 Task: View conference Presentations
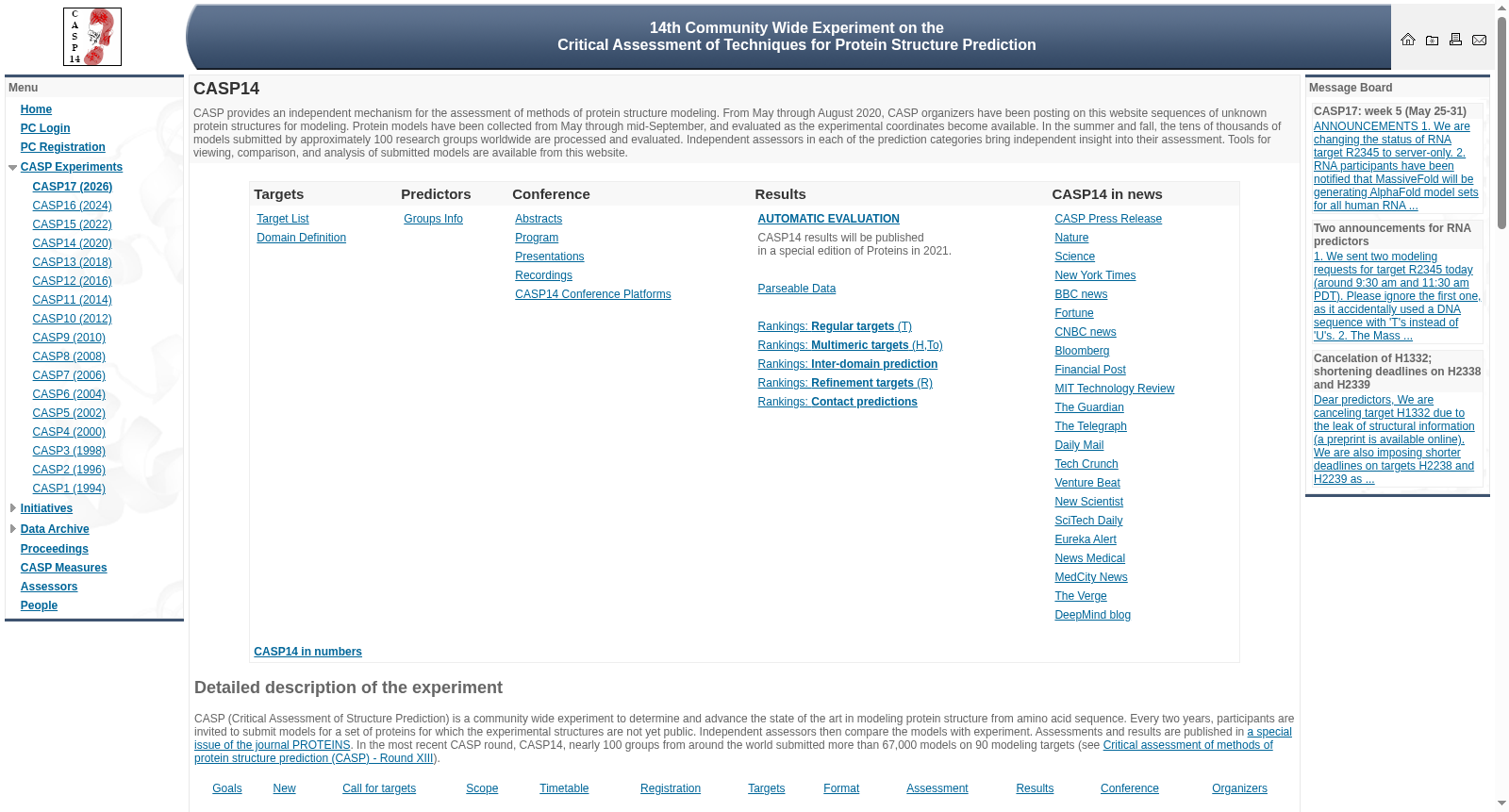pyautogui.click(x=549, y=257)
